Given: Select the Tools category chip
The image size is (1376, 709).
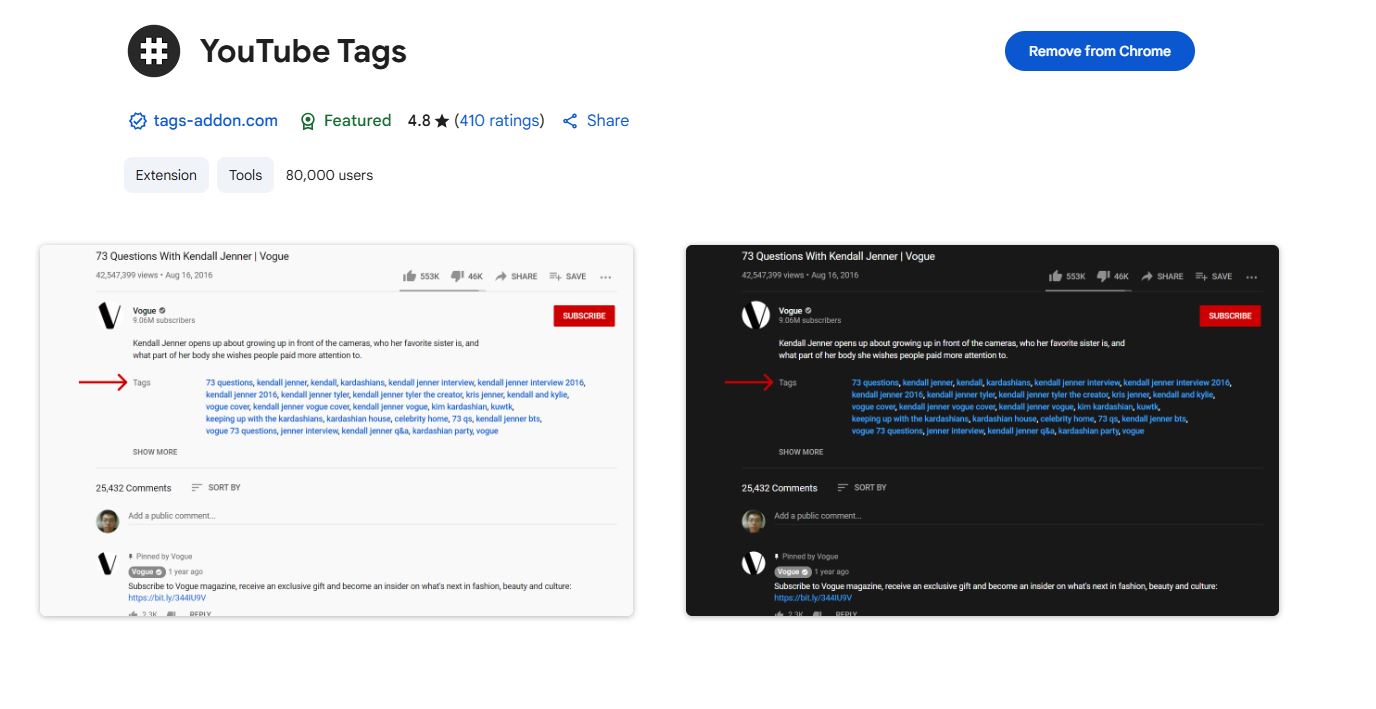Looking at the screenshot, I should (x=245, y=174).
